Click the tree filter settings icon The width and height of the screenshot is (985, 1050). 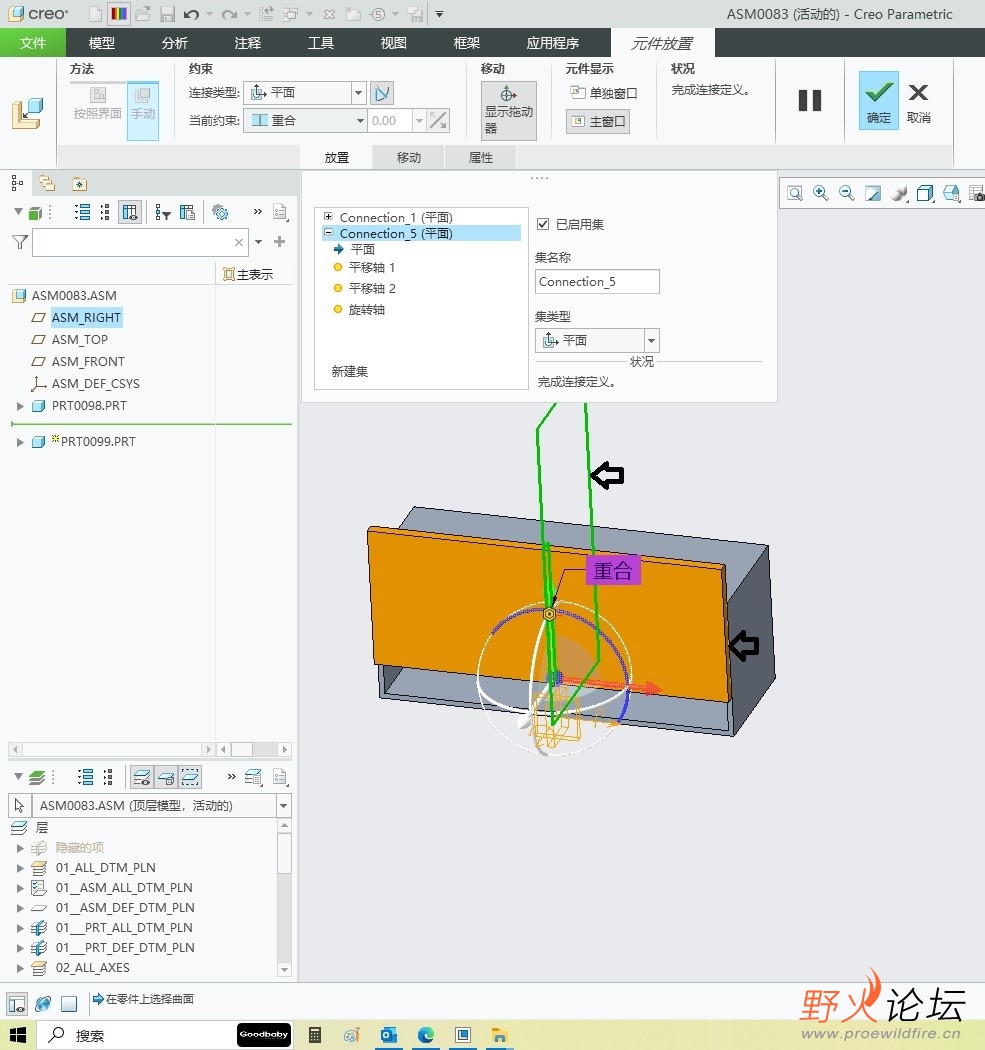pyautogui.click(x=162, y=213)
